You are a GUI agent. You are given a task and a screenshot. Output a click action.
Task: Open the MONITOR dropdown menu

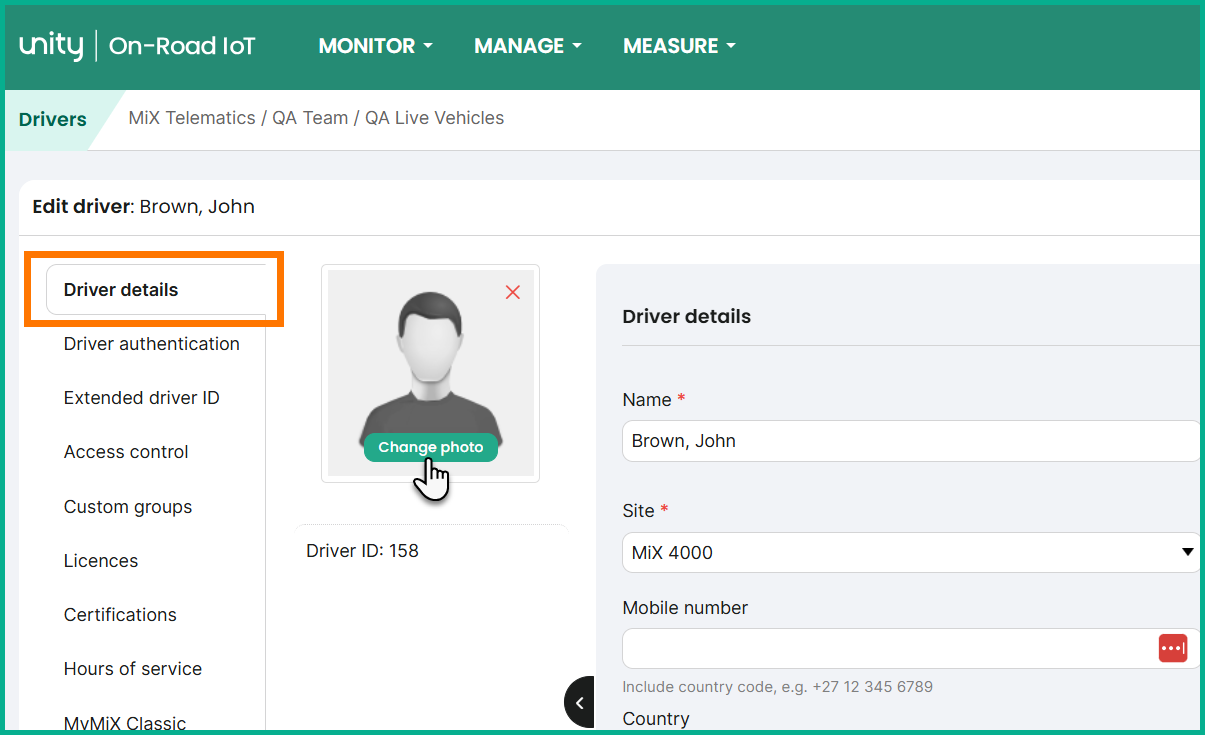375,46
